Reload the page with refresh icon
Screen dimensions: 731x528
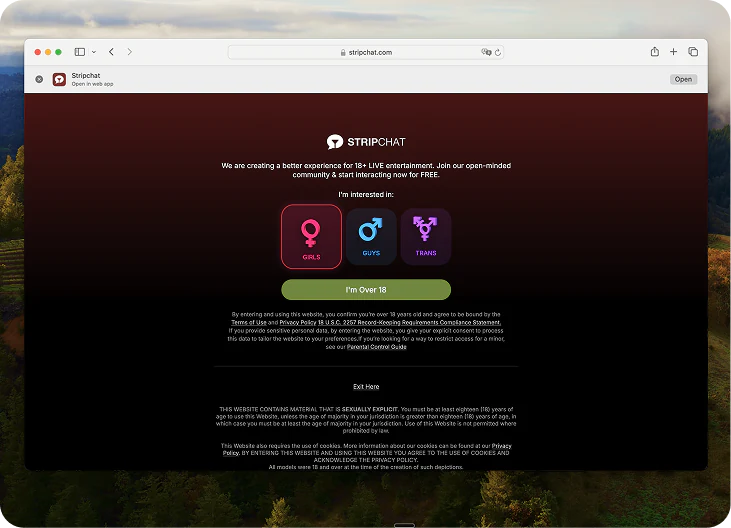[498, 52]
